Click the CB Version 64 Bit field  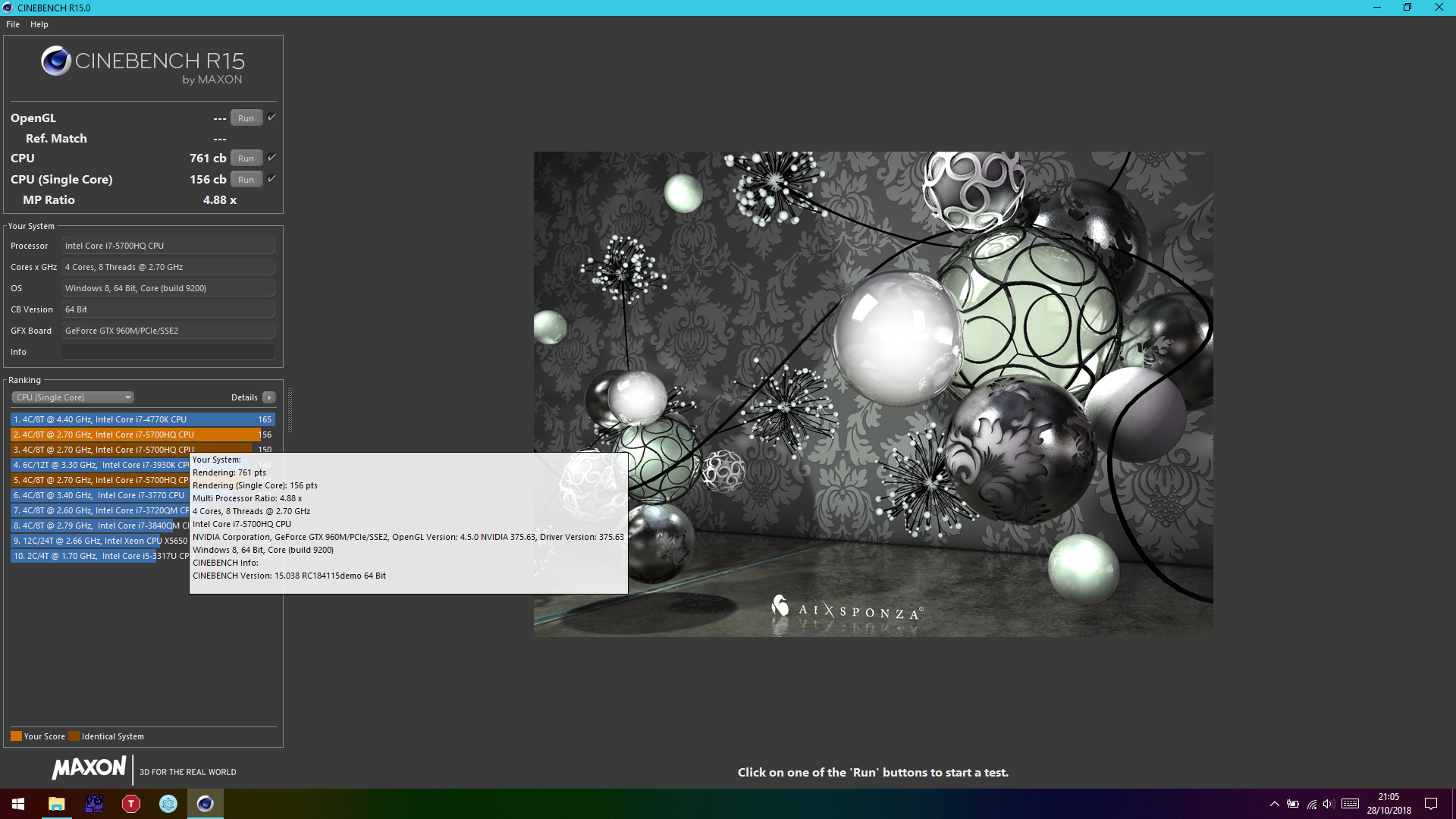tap(168, 309)
